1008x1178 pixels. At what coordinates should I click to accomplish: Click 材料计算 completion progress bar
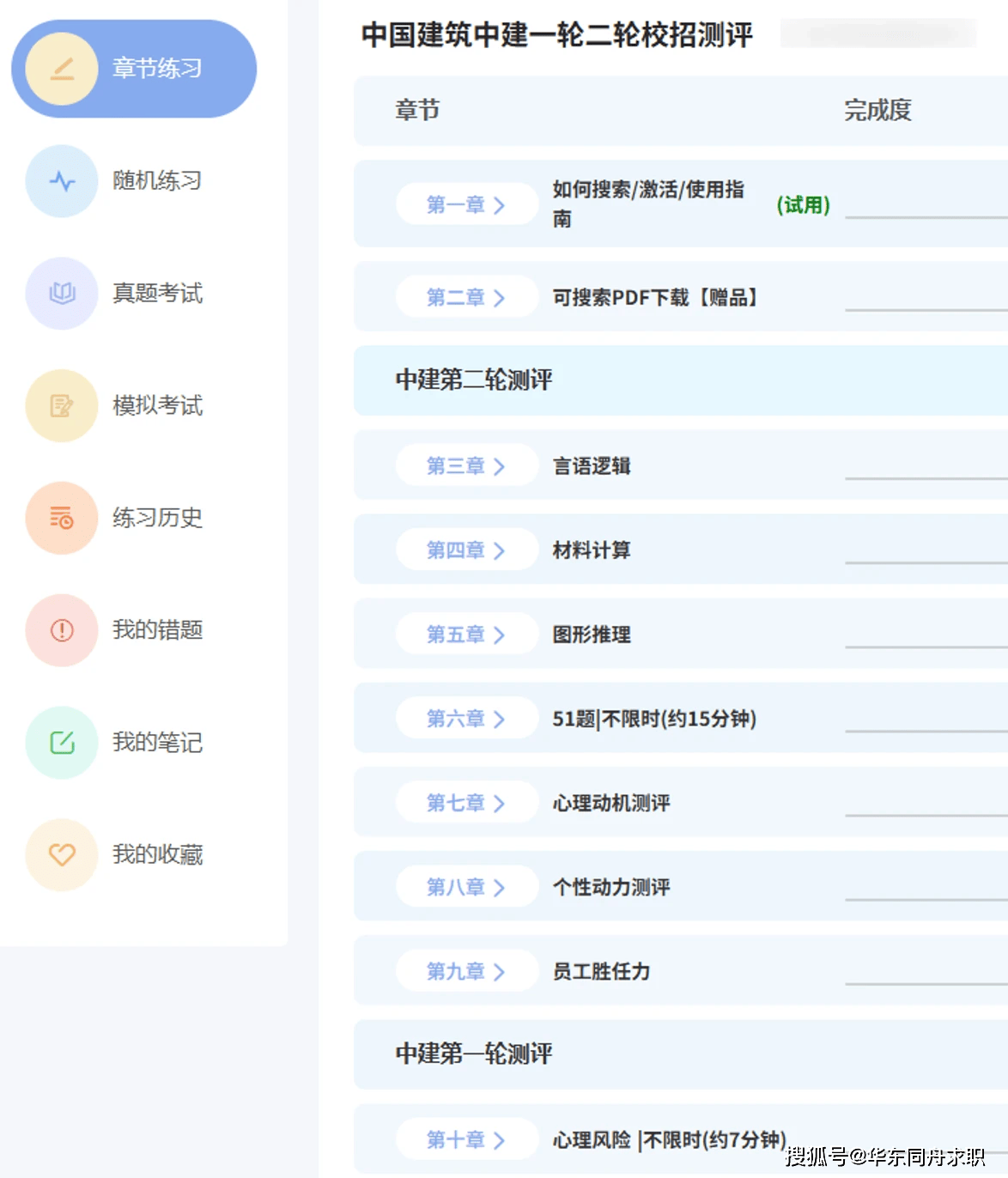click(926, 562)
